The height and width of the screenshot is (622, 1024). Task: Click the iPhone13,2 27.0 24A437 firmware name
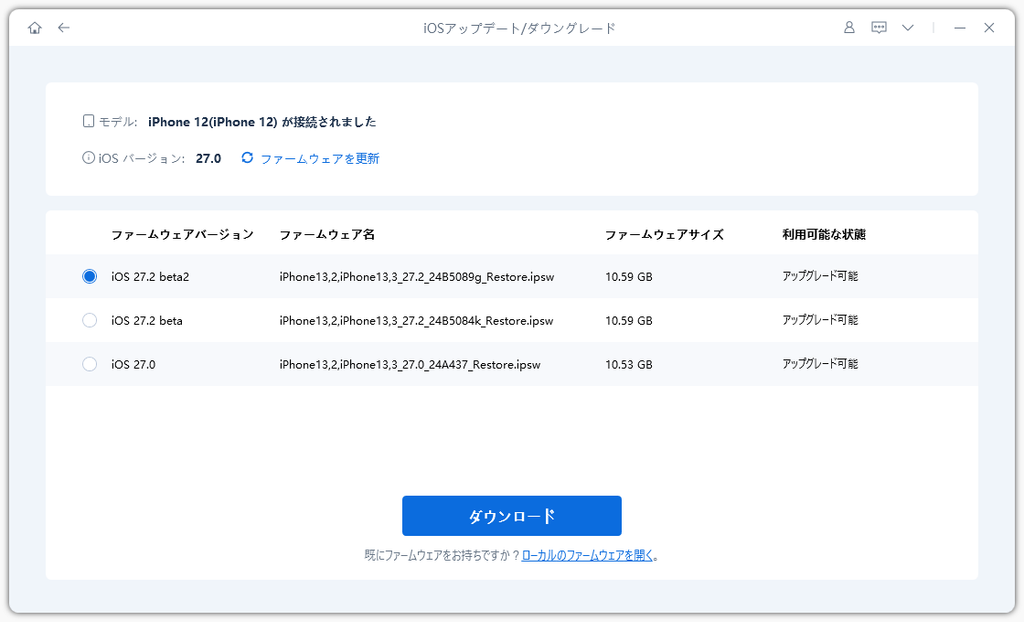(x=409, y=365)
